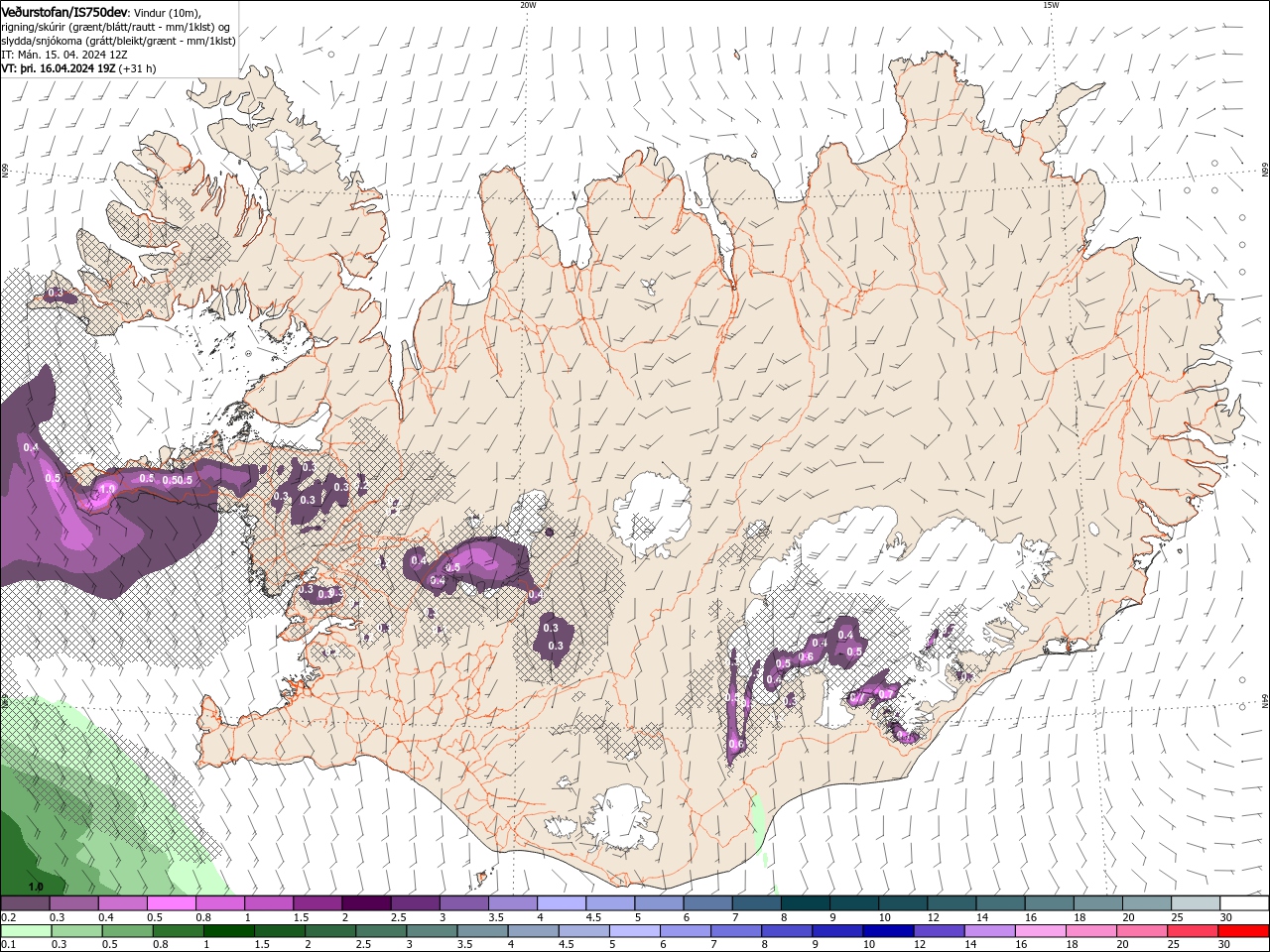The width and height of the screenshot is (1270, 952).
Task: Pick the light grey 25 swatch, upper legend row
Action: [x=1195, y=903]
